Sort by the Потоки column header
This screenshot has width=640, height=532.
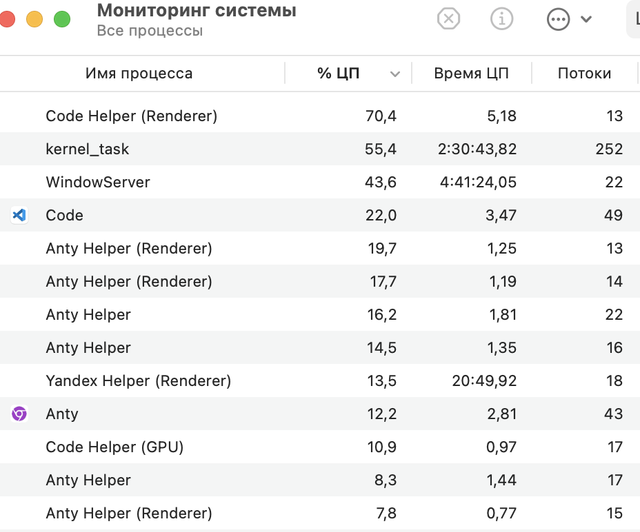(584, 73)
